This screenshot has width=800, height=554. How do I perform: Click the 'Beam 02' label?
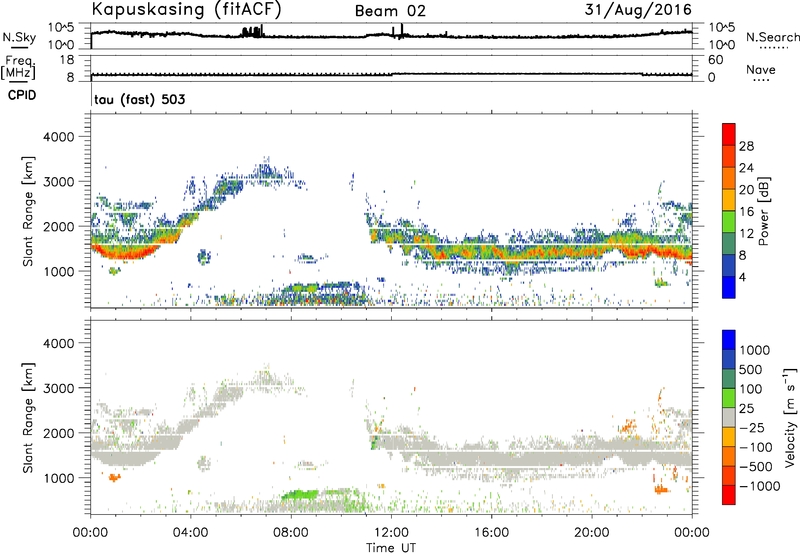point(390,11)
